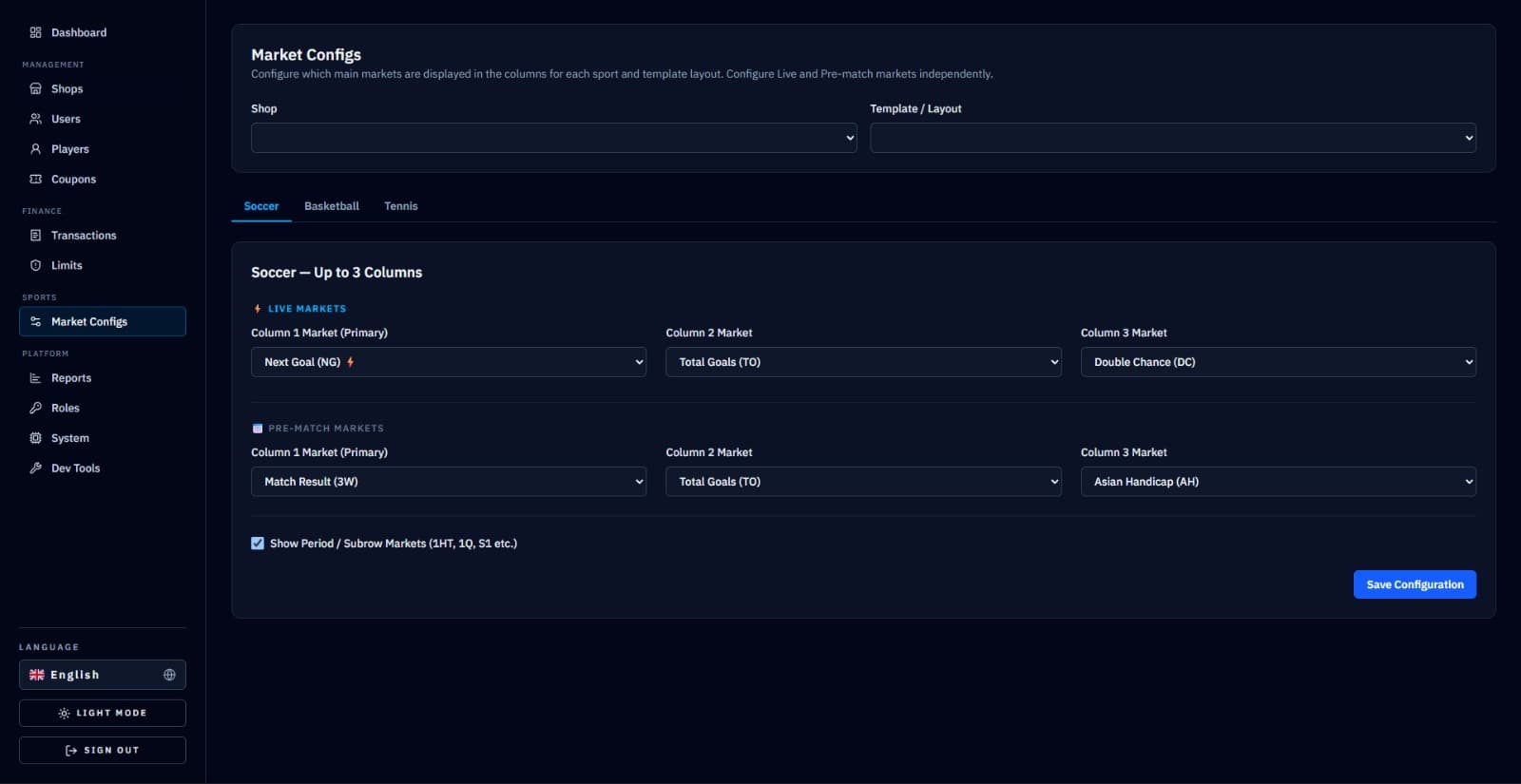Click the Dashboard grid icon
1521x784 pixels.
click(x=35, y=32)
